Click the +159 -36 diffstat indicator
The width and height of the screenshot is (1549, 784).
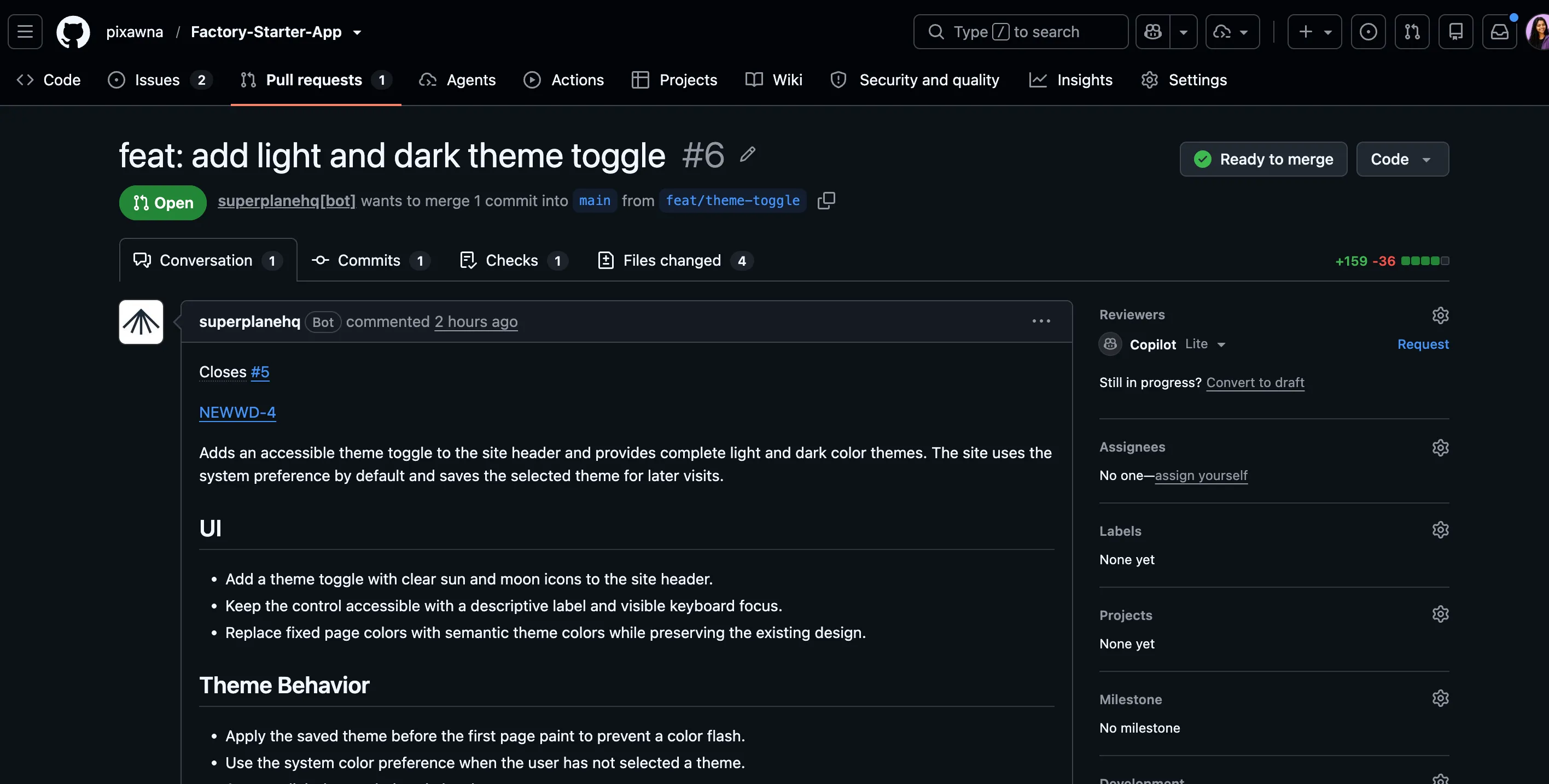(1391, 261)
